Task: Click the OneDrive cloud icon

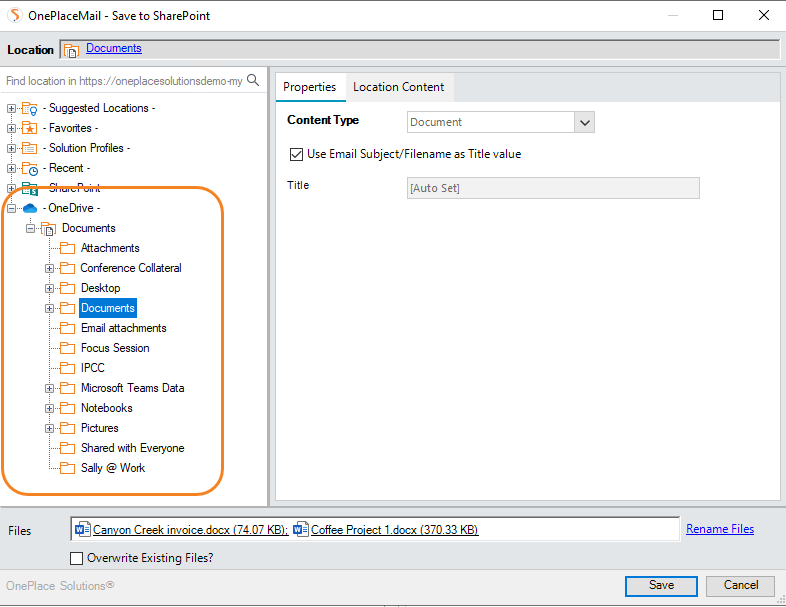Action: [30, 208]
